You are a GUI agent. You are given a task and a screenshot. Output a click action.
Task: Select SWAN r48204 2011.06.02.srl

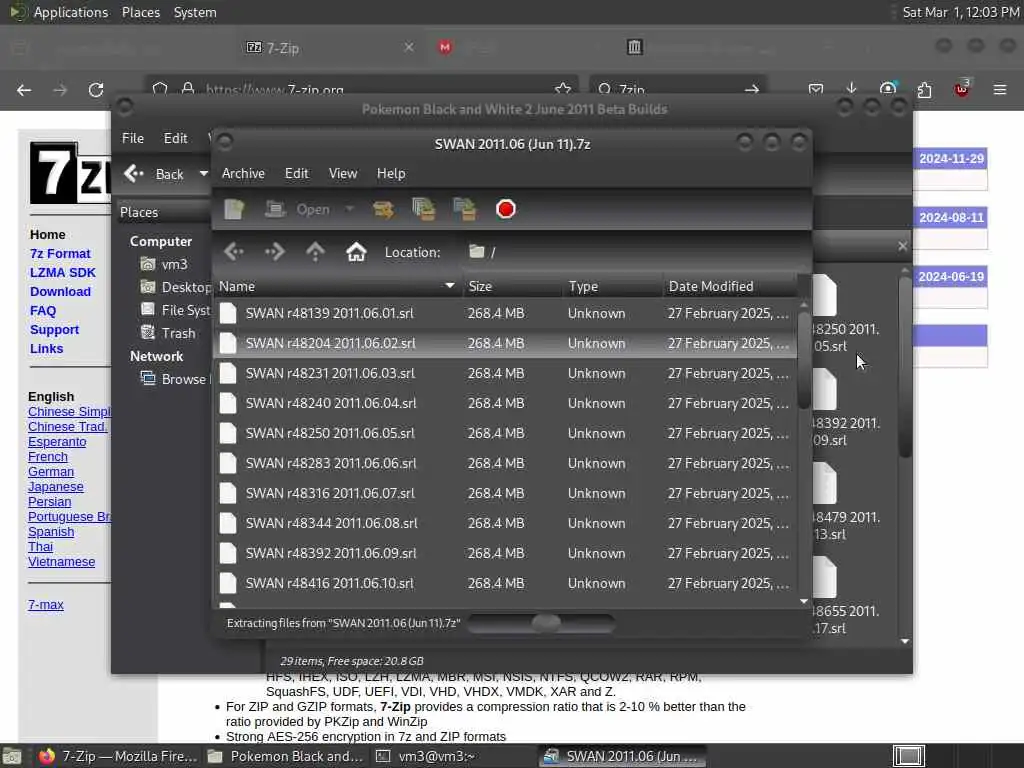[x=505, y=344]
